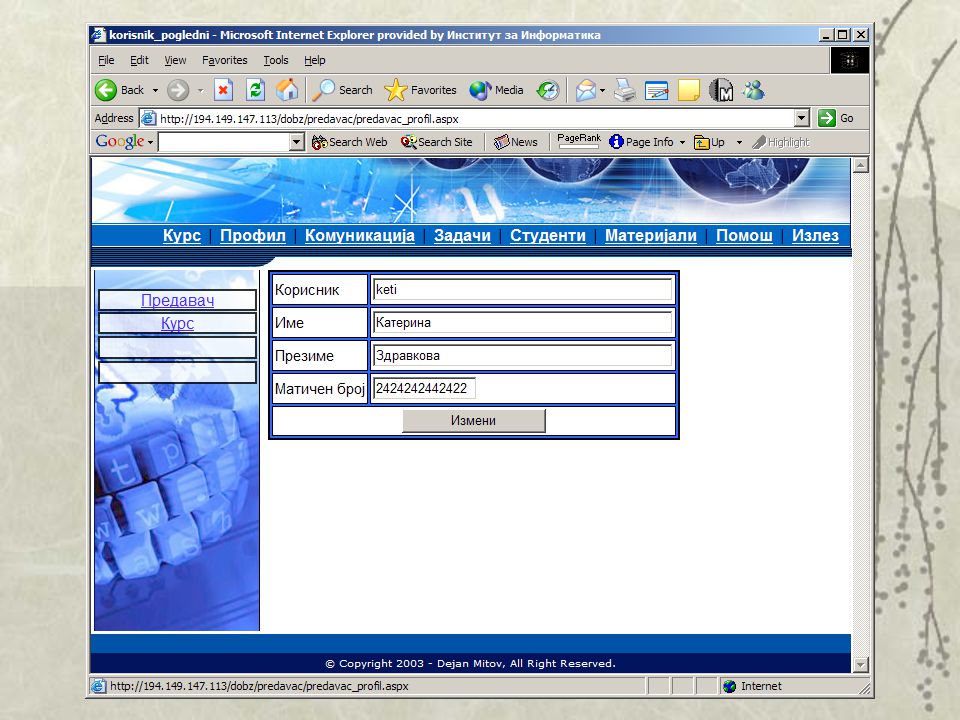Open the Задачи navigation link
This screenshot has height=720, width=960.
point(462,235)
